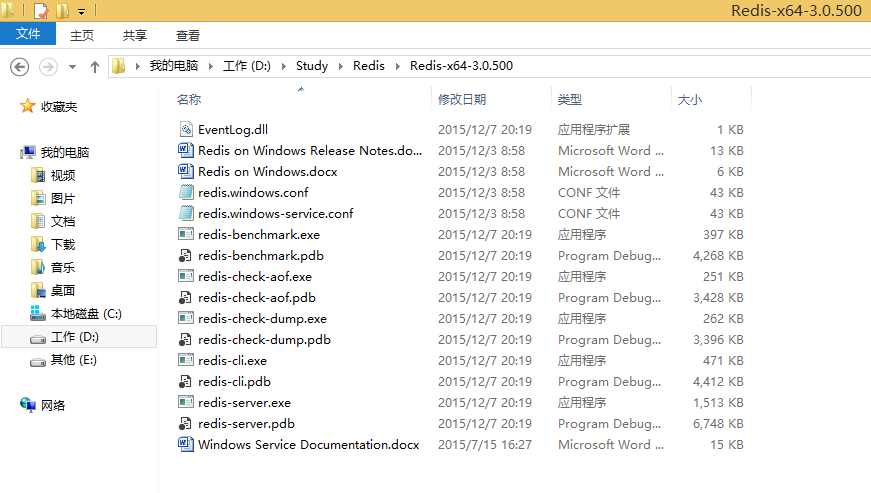
Task: Sort files by the 修改日期 column header
Action: [x=462, y=99]
